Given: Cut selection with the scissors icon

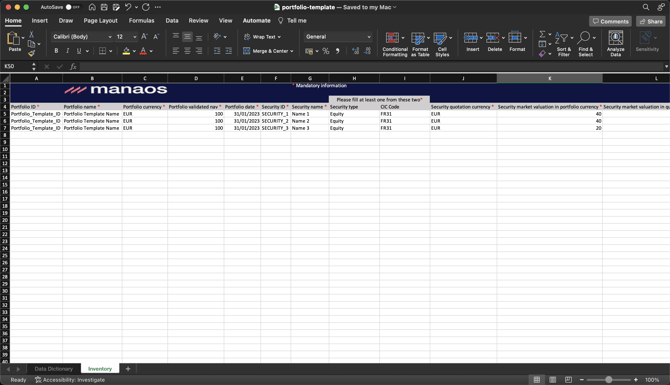Looking at the screenshot, I should point(31,35).
